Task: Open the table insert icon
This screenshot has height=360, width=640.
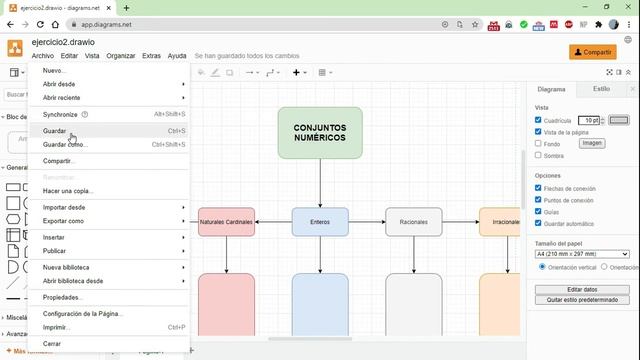Action: pyautogui.click(x=325, y=73)
